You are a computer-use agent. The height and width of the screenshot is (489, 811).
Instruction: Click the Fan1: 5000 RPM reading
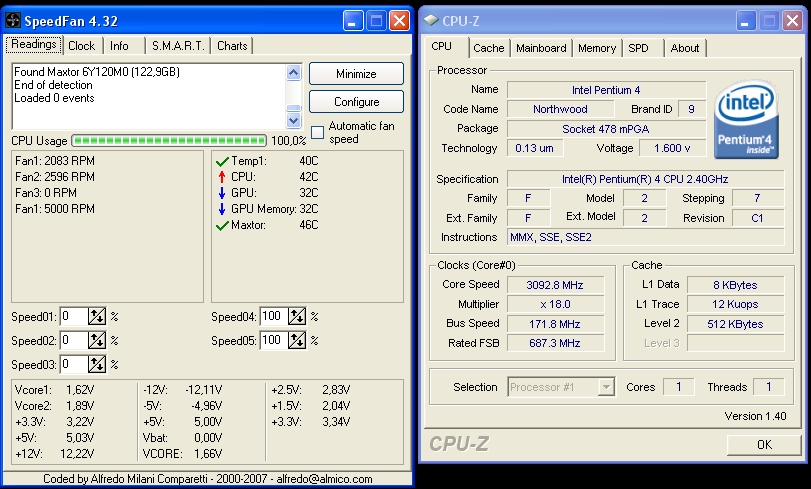pyautogui.click(x=55, y=209)
